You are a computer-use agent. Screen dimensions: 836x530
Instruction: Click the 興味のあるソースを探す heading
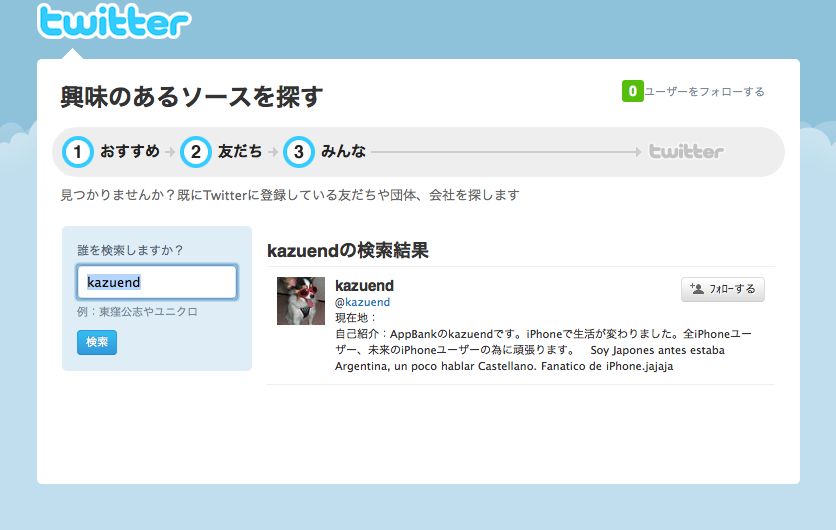click(x=191, y=97)
